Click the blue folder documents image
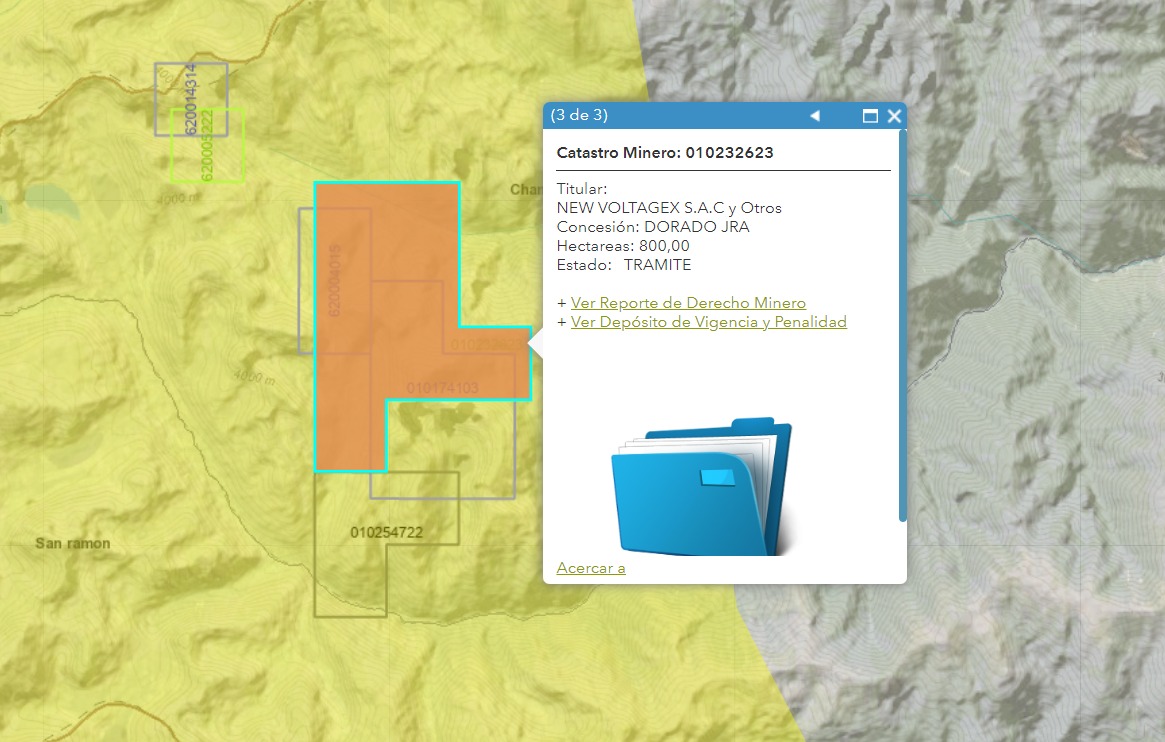 coord(702,487)
